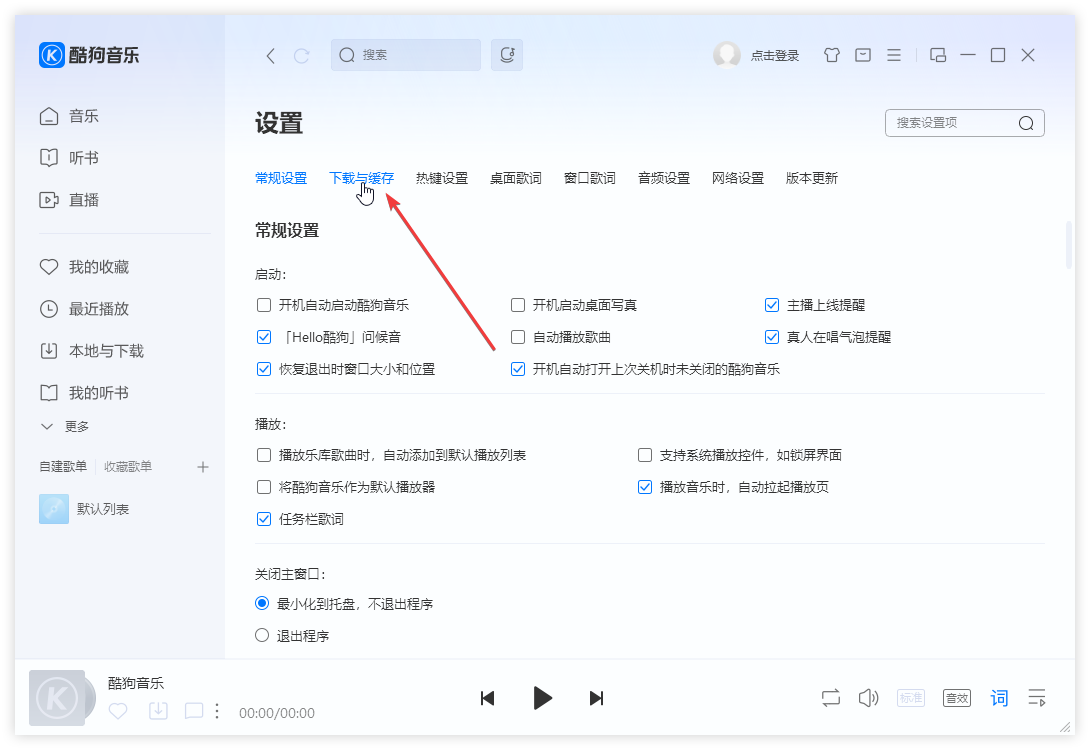Click the playback loop mode icon
1090x750 pixels.
coord(830,698)
